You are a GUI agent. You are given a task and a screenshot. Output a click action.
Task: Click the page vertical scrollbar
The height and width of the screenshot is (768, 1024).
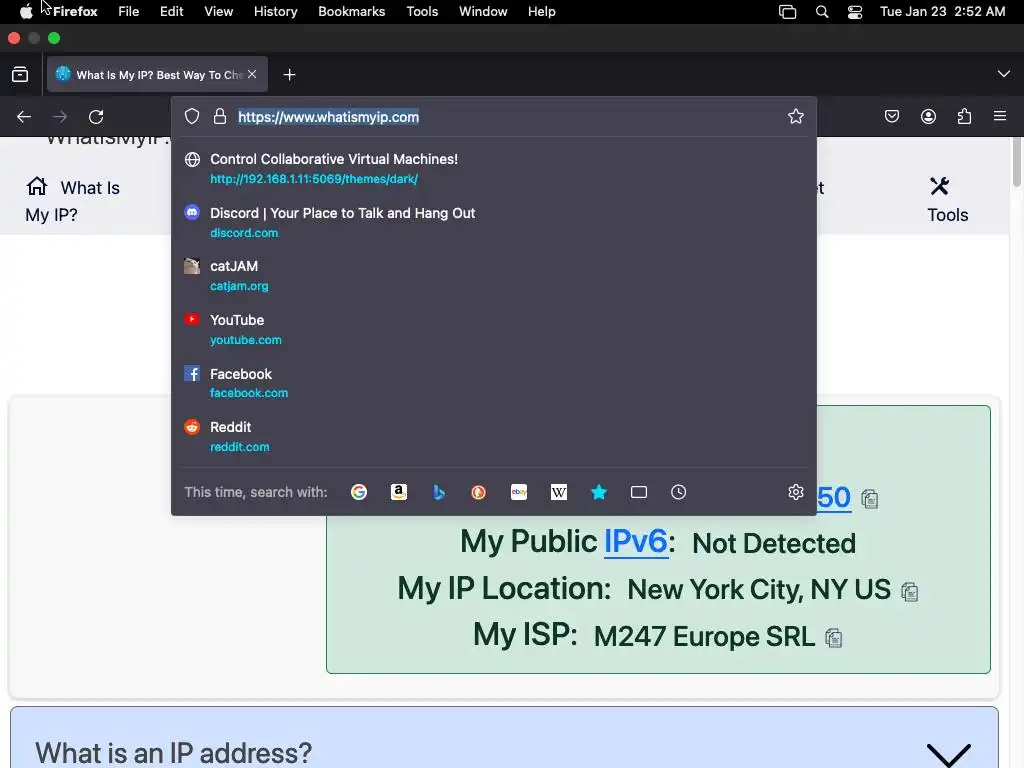coord(1016,162)
